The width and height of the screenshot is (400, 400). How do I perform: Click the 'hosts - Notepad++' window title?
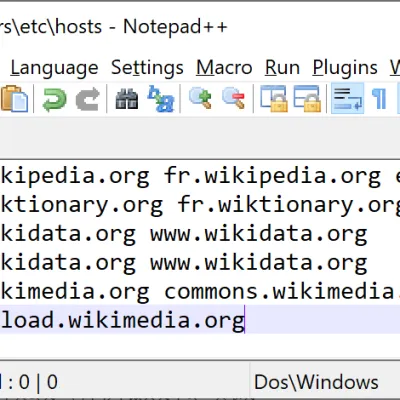(x=141, y=27)
